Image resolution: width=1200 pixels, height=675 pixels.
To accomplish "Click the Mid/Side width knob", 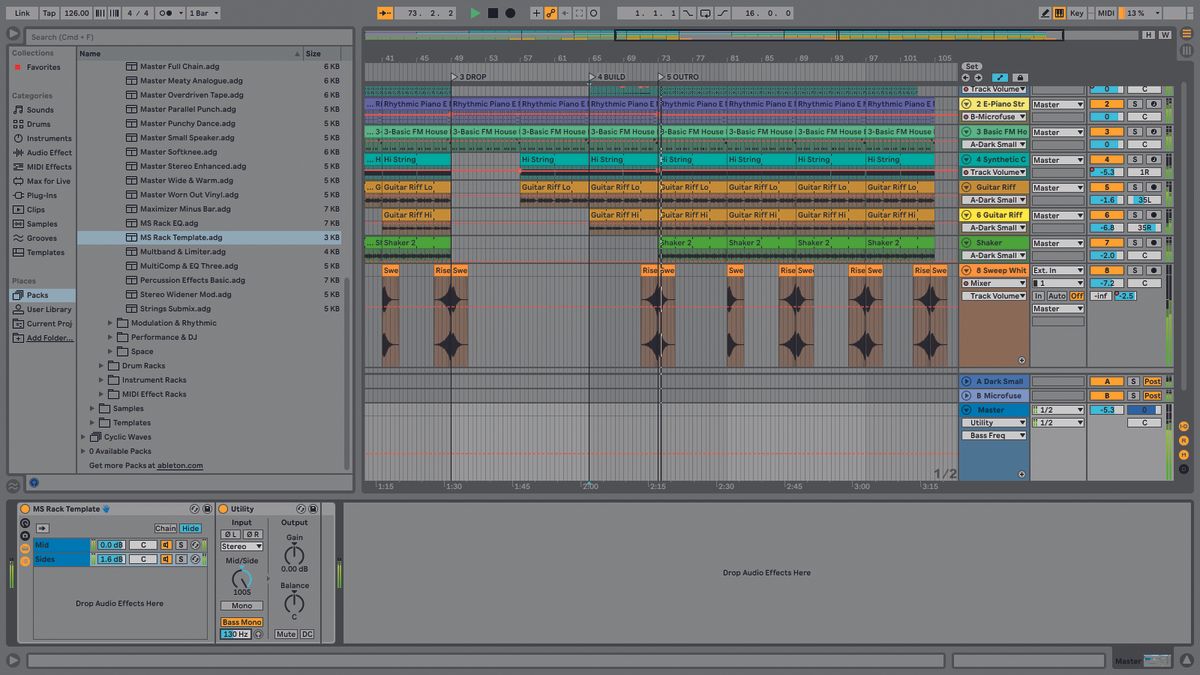I will 241,579.
